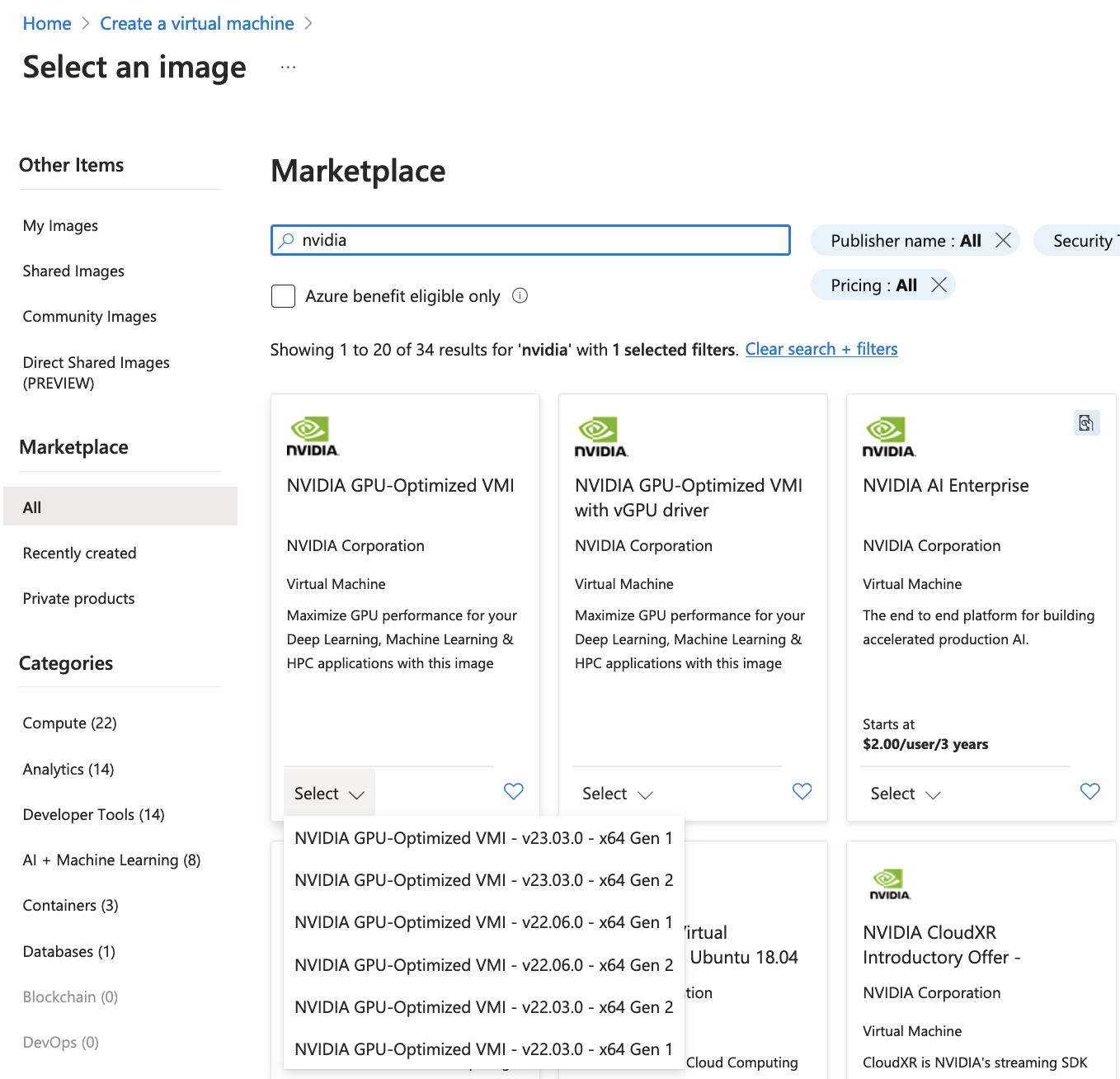
Task: Remove the Publisher name filter
Action: [x=1003, y=240]
